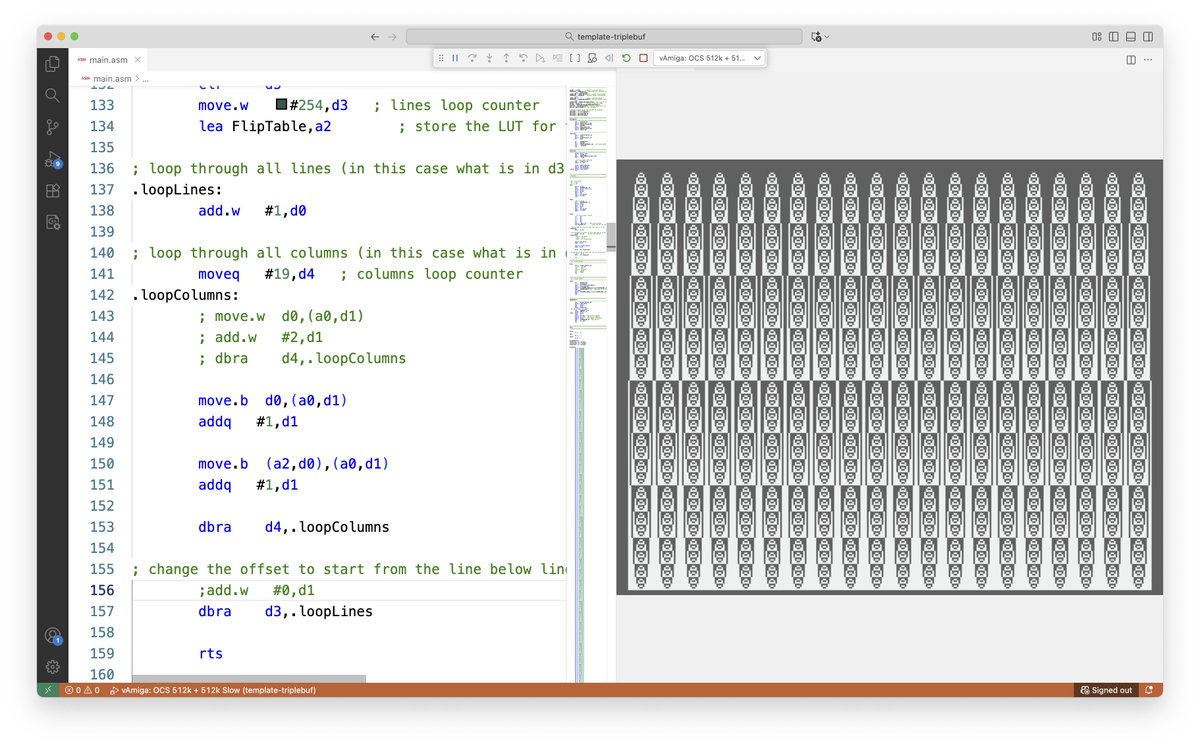Click Signed out in status bar
Image resolution: width=1200 pixels, height=746 pixels.
pyautogui.click(x=1107, y=690)
